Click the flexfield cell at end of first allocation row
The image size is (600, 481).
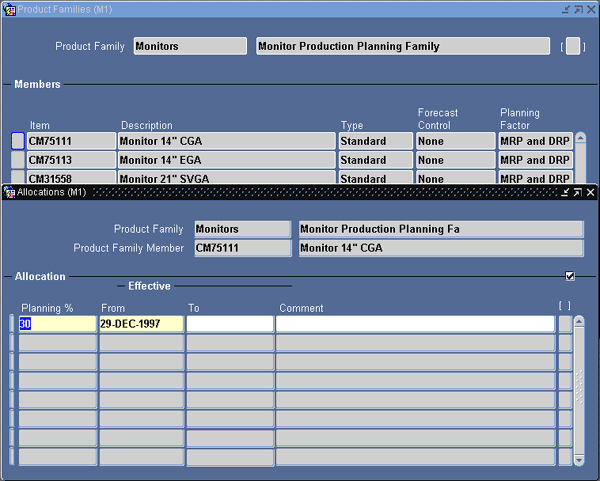coord(565,324)
